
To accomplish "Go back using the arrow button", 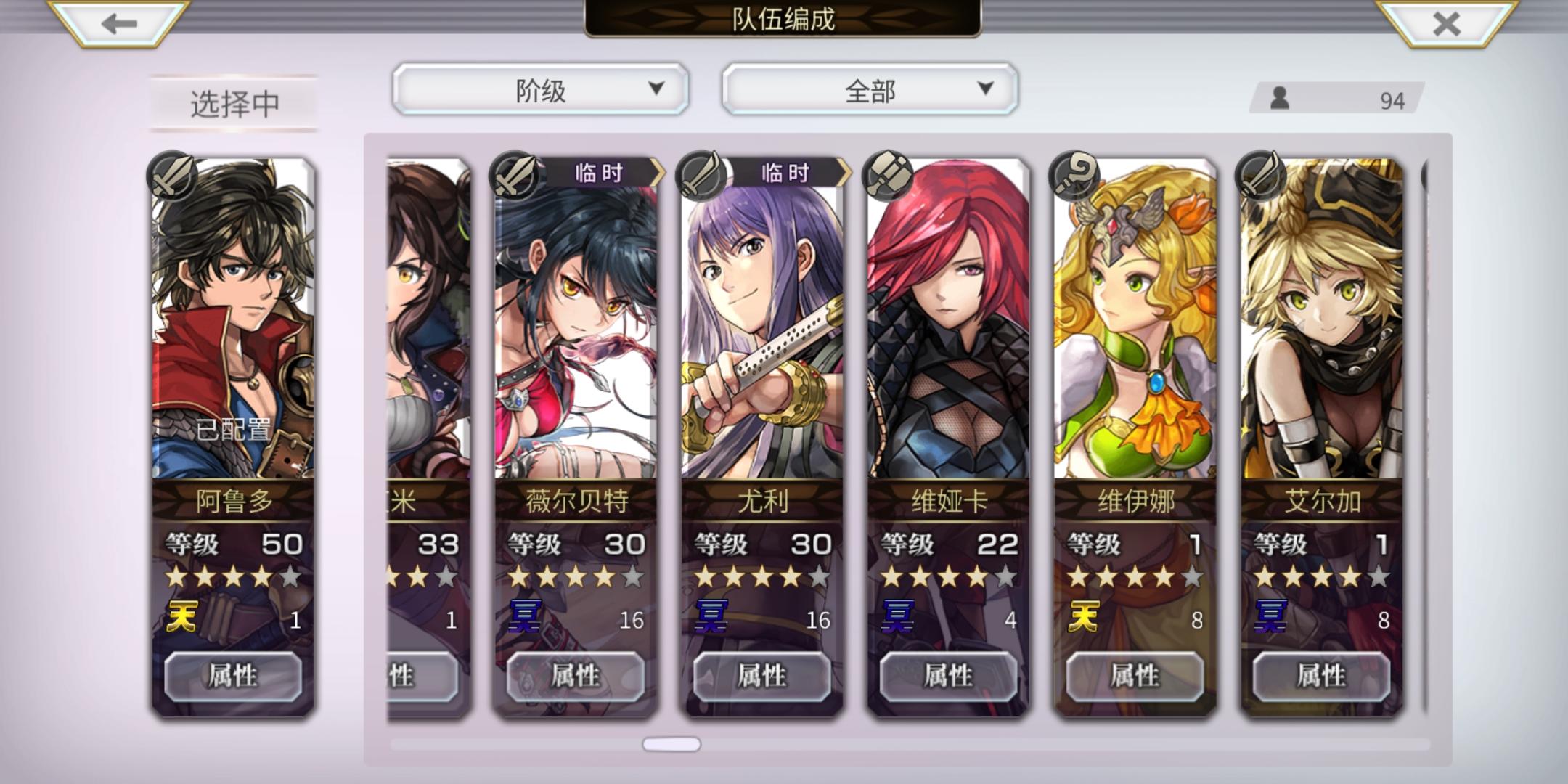I will coord(120,23).
